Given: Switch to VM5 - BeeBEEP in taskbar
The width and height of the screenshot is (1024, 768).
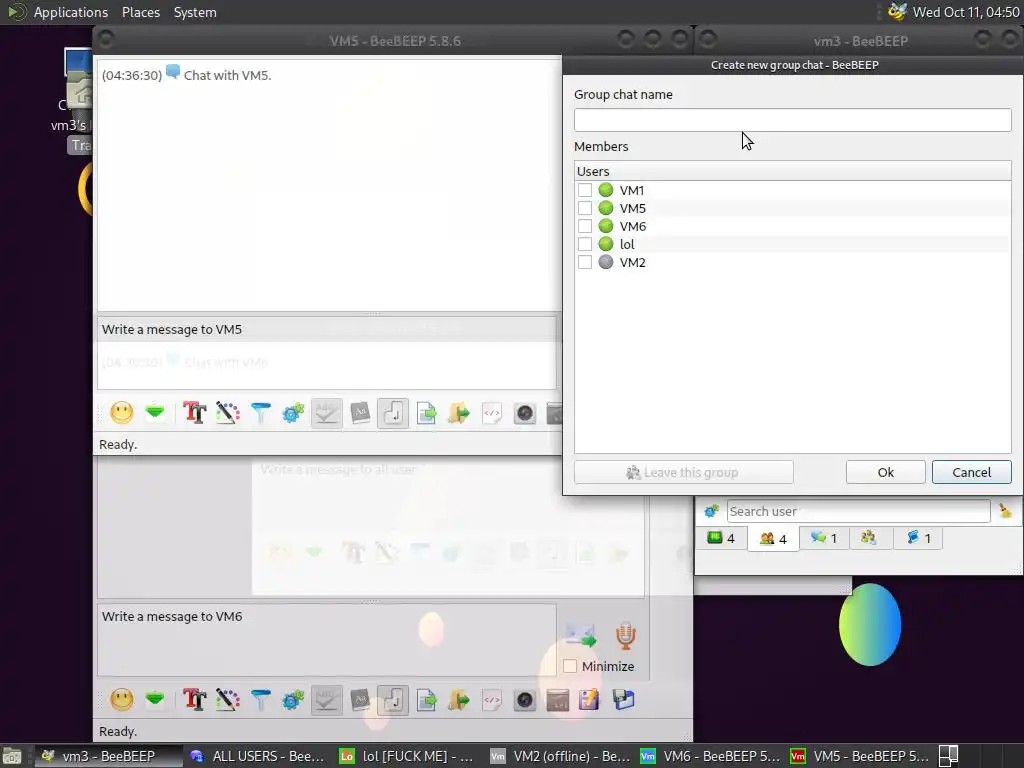Looking at the screenshot, I should (x=859, y=756).
